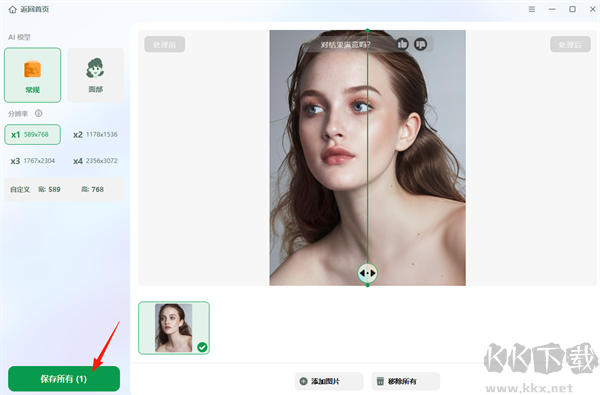The width and height of the screenshot is (600, 395).
Task: Open the resolution info icon
Action: (x=39, y=113)
